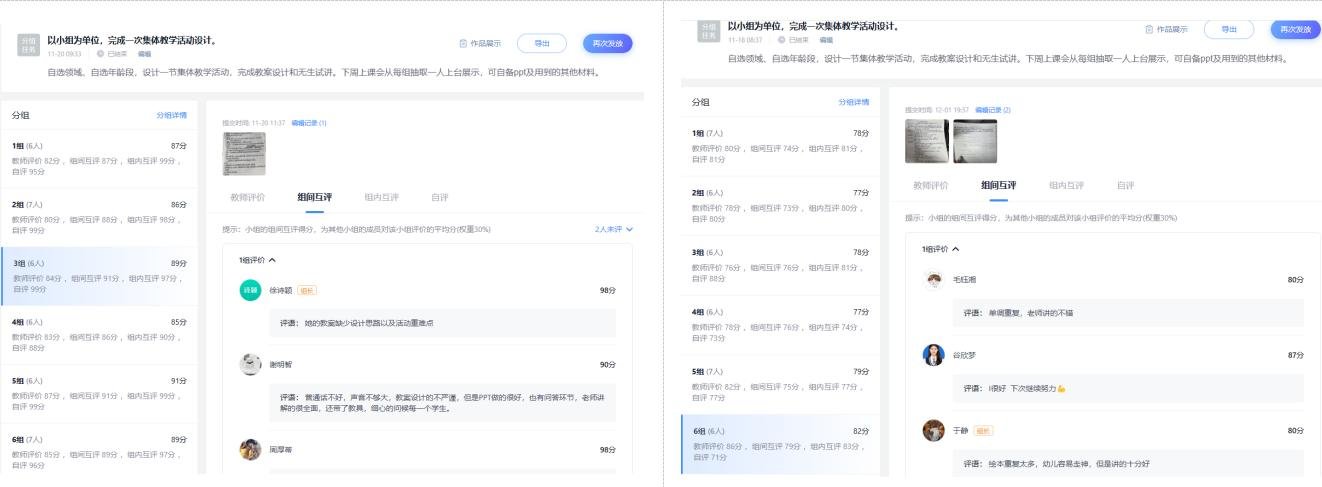Click the gray 分组任务 badge of the 11-18 task

[x=709, y=32]
